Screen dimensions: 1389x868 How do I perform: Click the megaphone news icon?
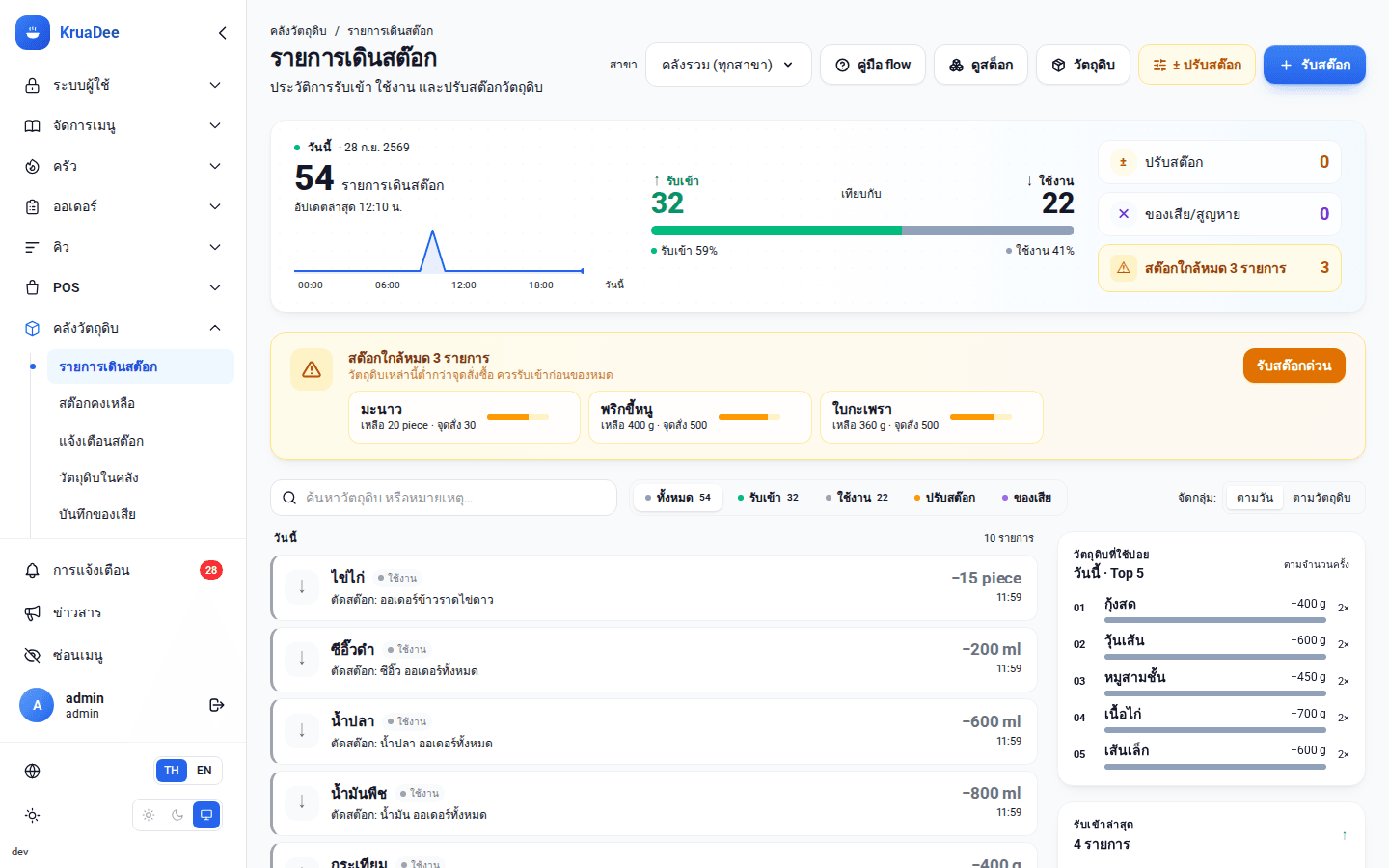33,612
